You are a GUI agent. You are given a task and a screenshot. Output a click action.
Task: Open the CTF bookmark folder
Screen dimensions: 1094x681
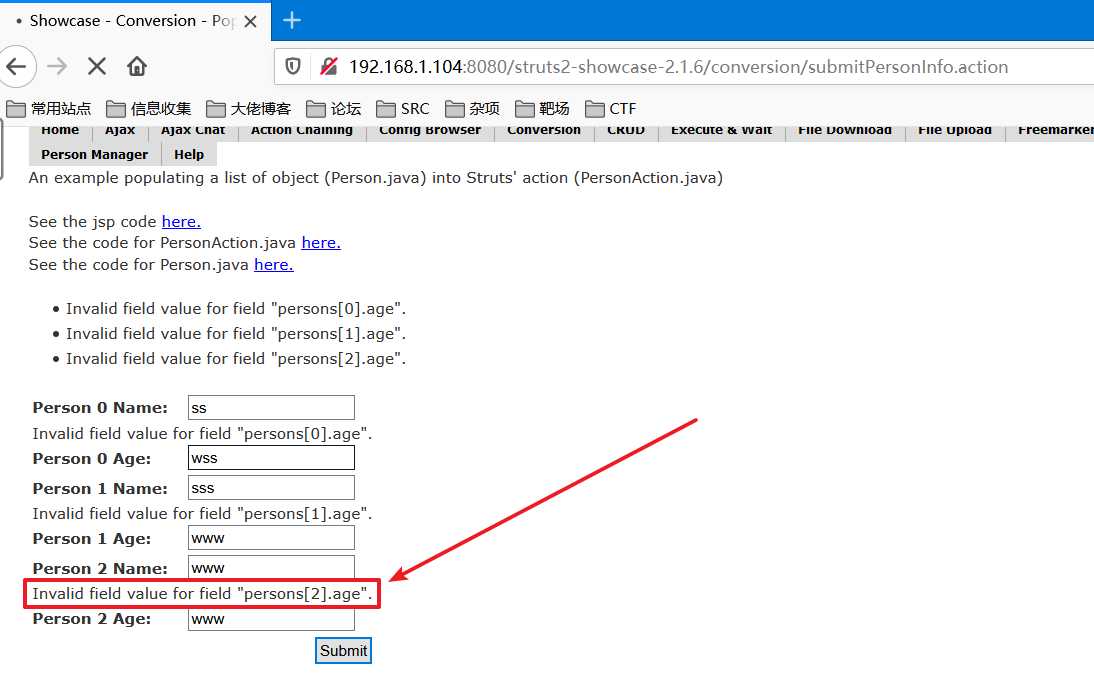(x=610, y=109)
